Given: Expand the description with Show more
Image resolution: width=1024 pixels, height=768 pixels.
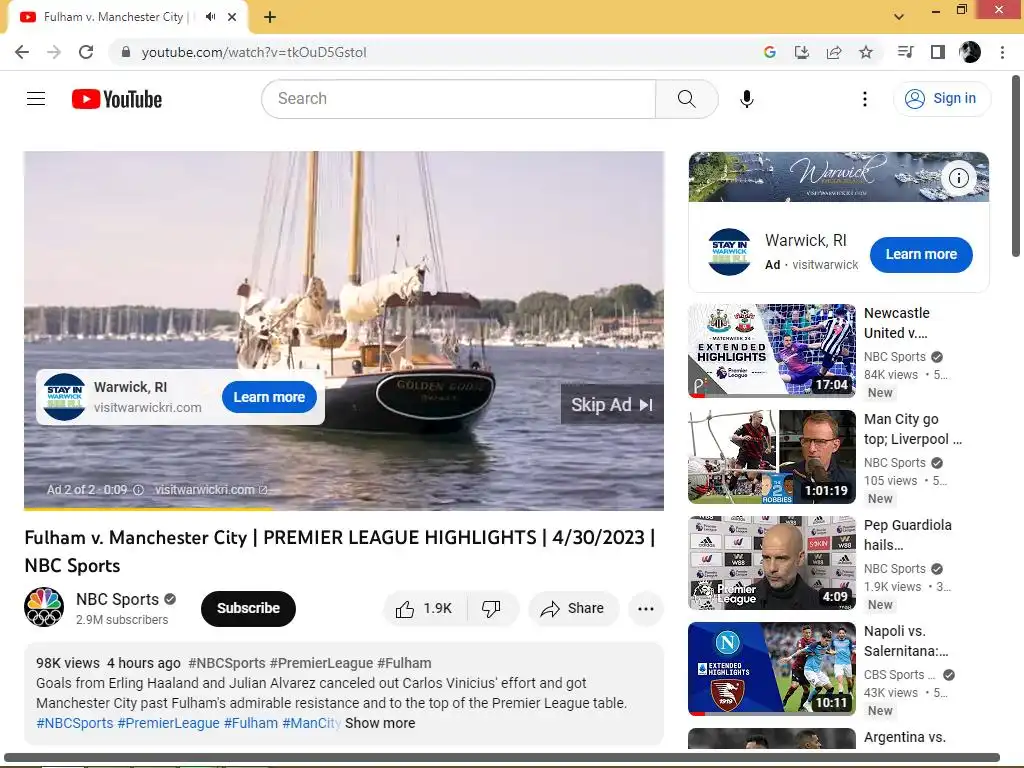Looking at the screenshot, I should [380, 723].
